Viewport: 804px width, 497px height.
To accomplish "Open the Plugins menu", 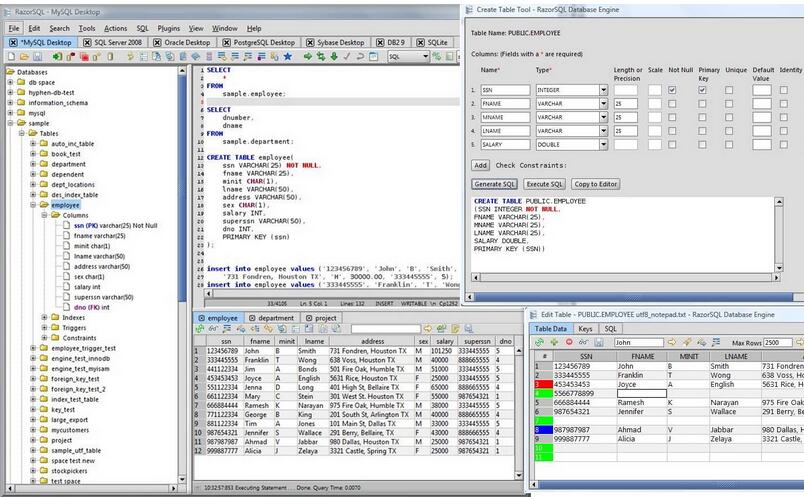I will (x=169, y=28).
